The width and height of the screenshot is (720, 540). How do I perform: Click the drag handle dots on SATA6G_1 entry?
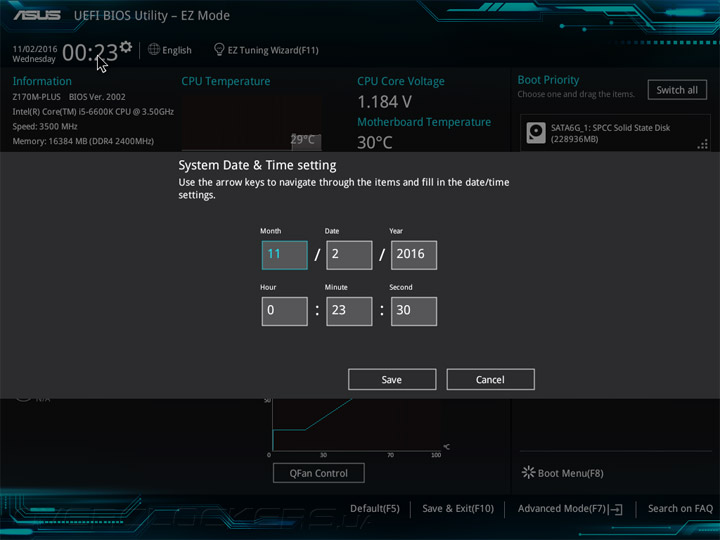coord(703,145)
